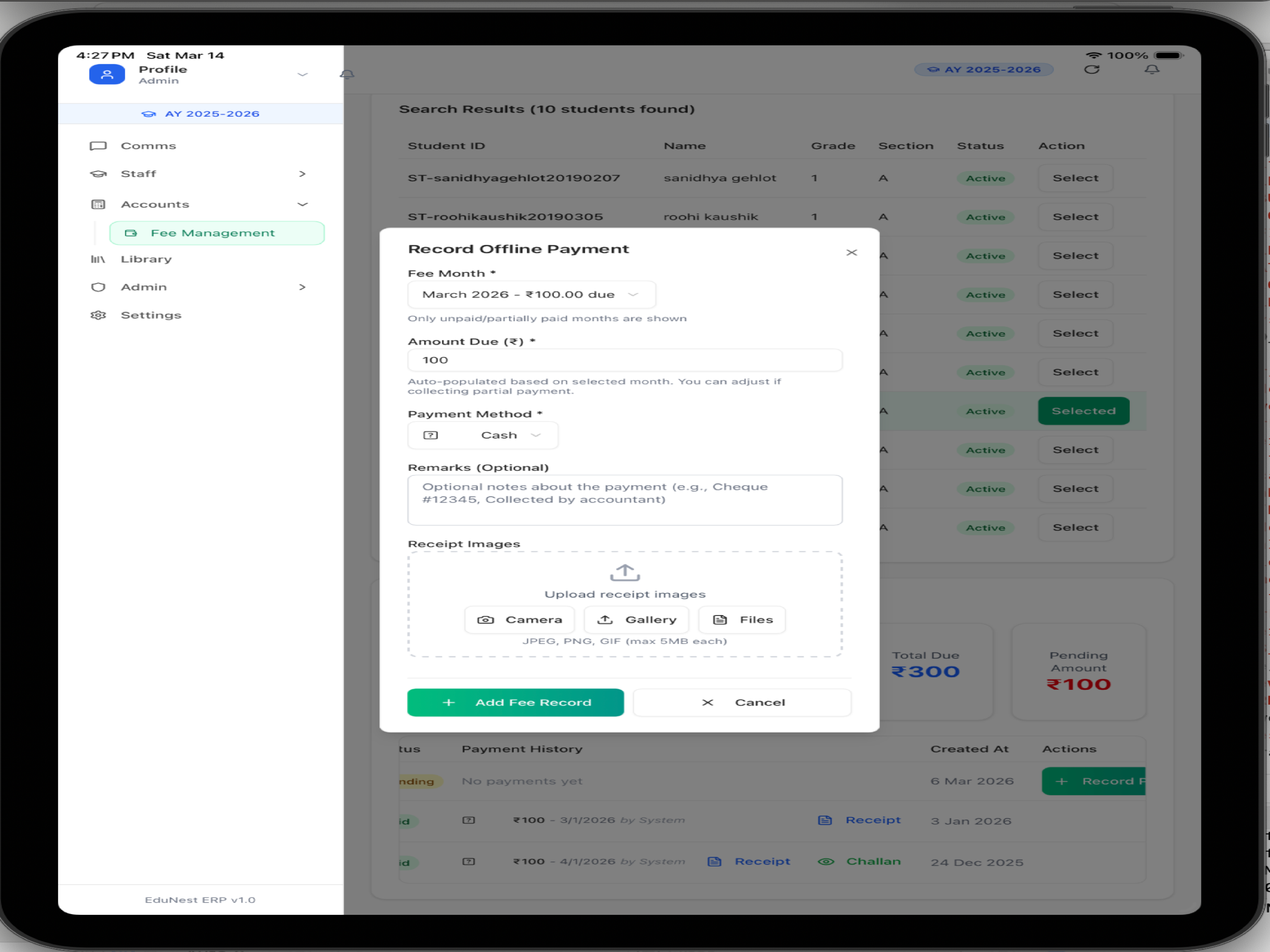Click the refresh icon in header
1270x952 pixels.
coord(1091,69)
